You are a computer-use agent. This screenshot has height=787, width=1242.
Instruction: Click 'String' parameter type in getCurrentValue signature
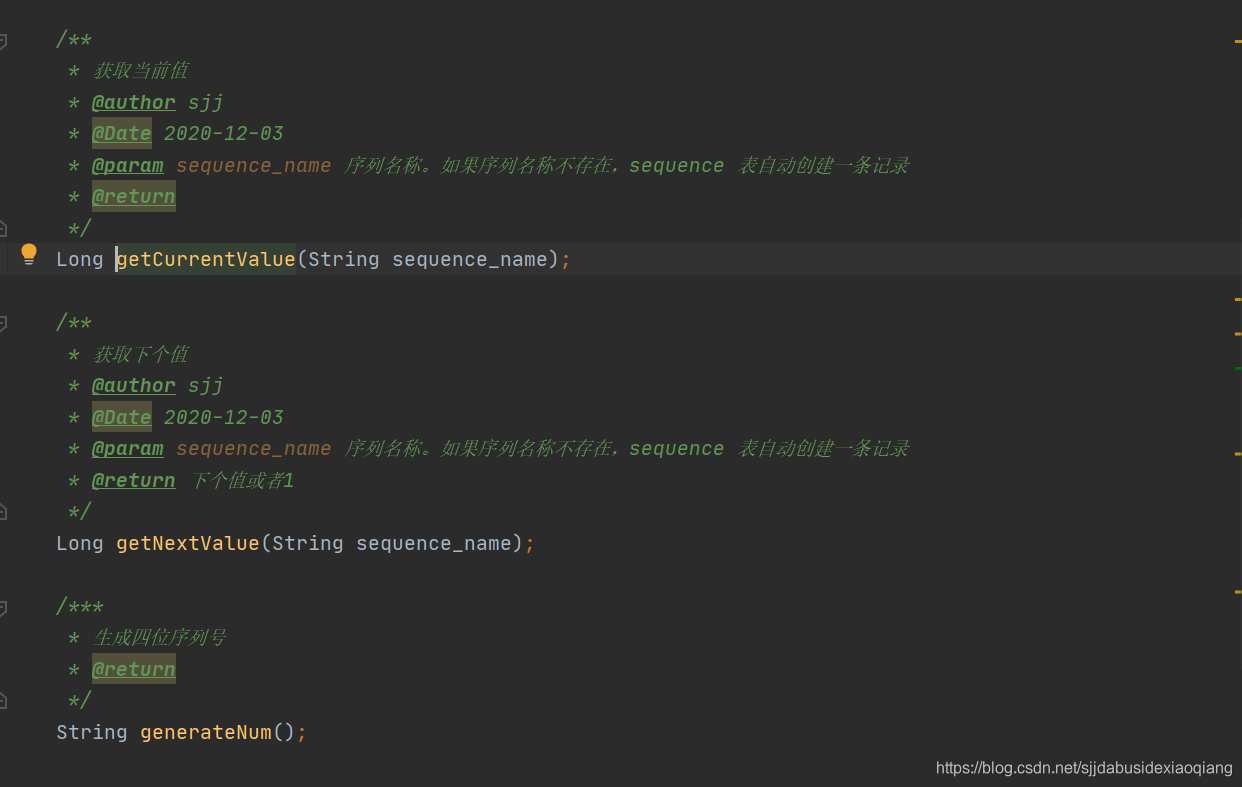344,259
